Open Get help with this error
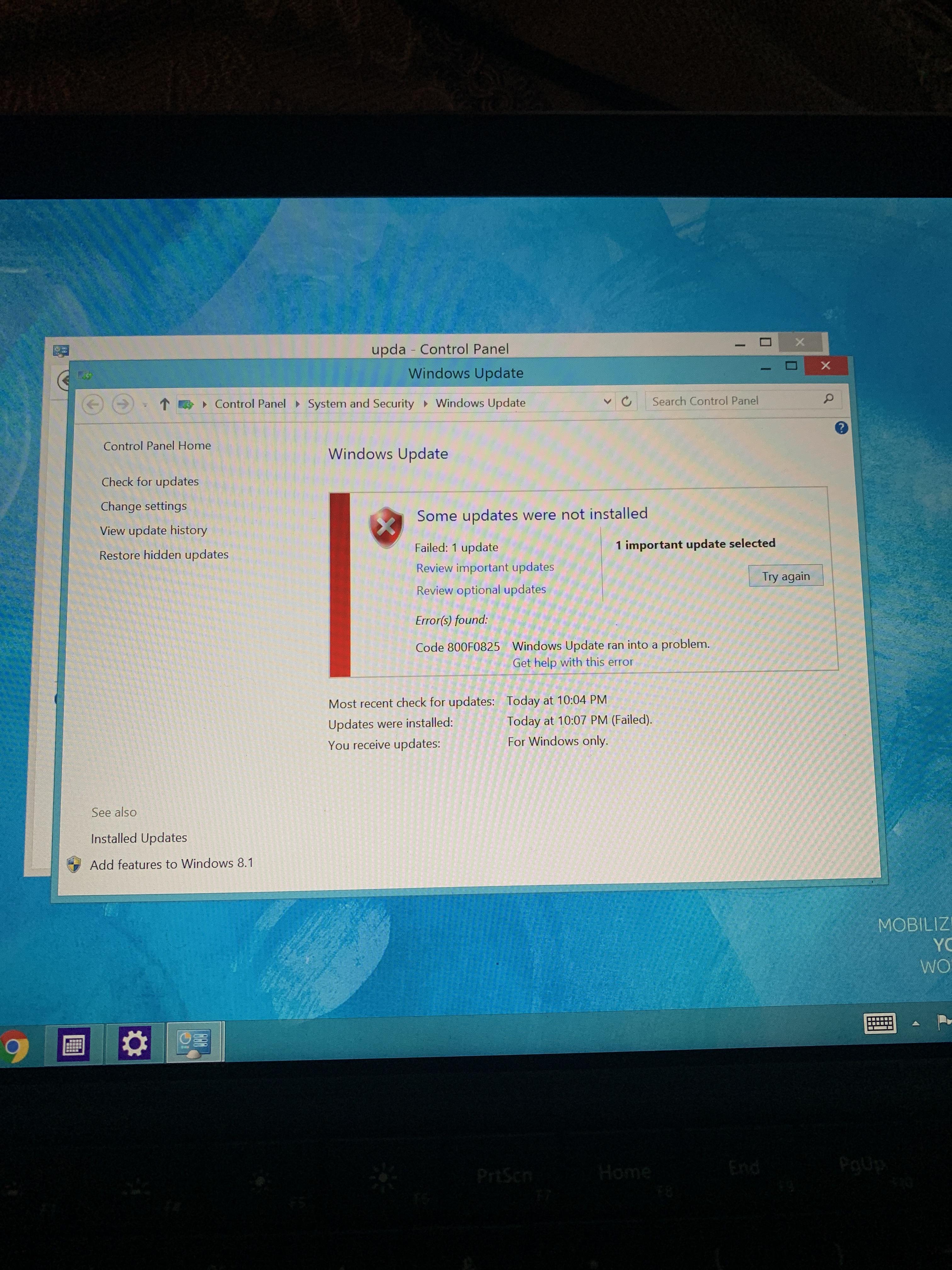 (573, 662)
